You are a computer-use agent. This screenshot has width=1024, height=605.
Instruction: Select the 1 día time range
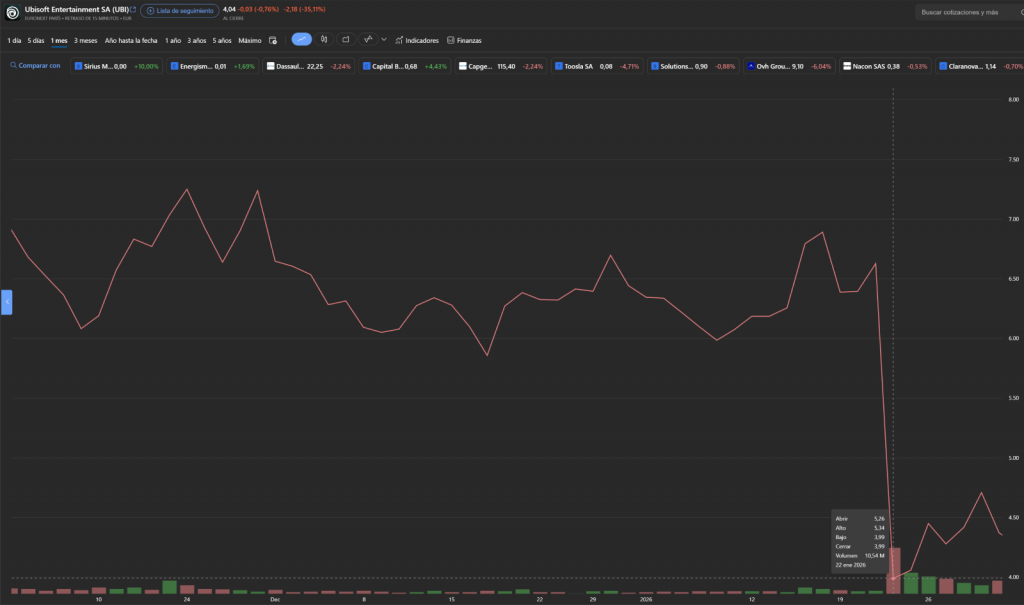click(14, 40)
